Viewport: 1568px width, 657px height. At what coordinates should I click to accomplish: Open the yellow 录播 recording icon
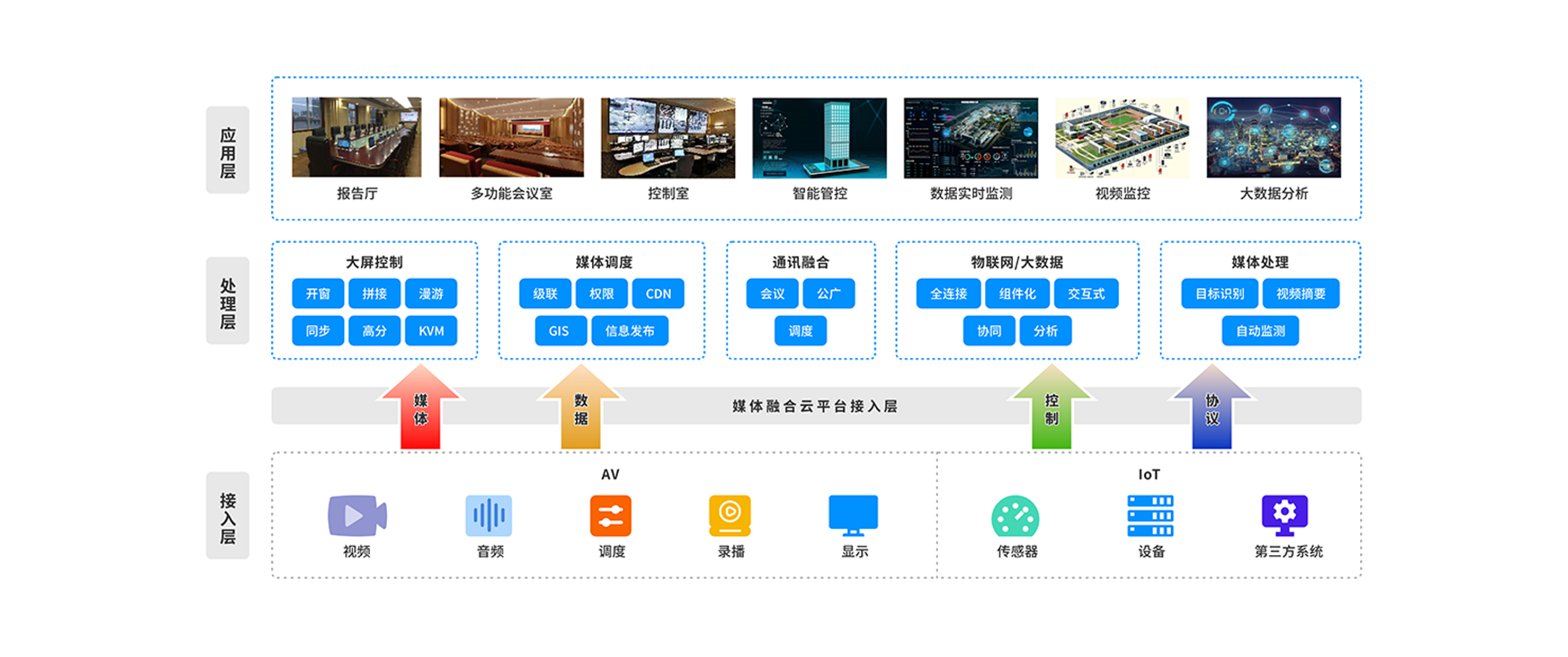(x=730, y=515)
